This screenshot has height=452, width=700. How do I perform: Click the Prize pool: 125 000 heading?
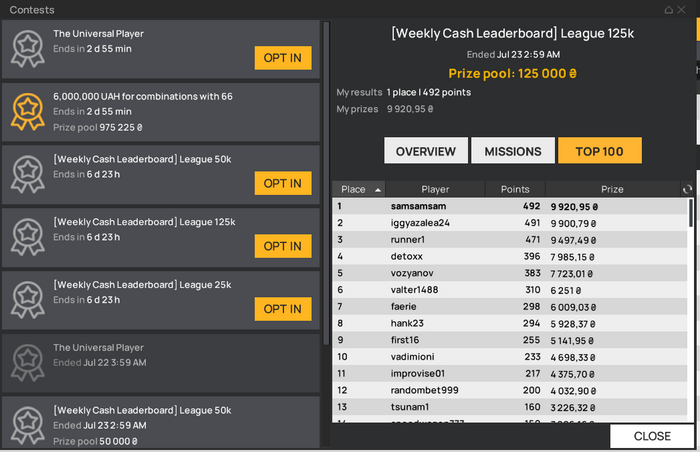pos(512,73)
